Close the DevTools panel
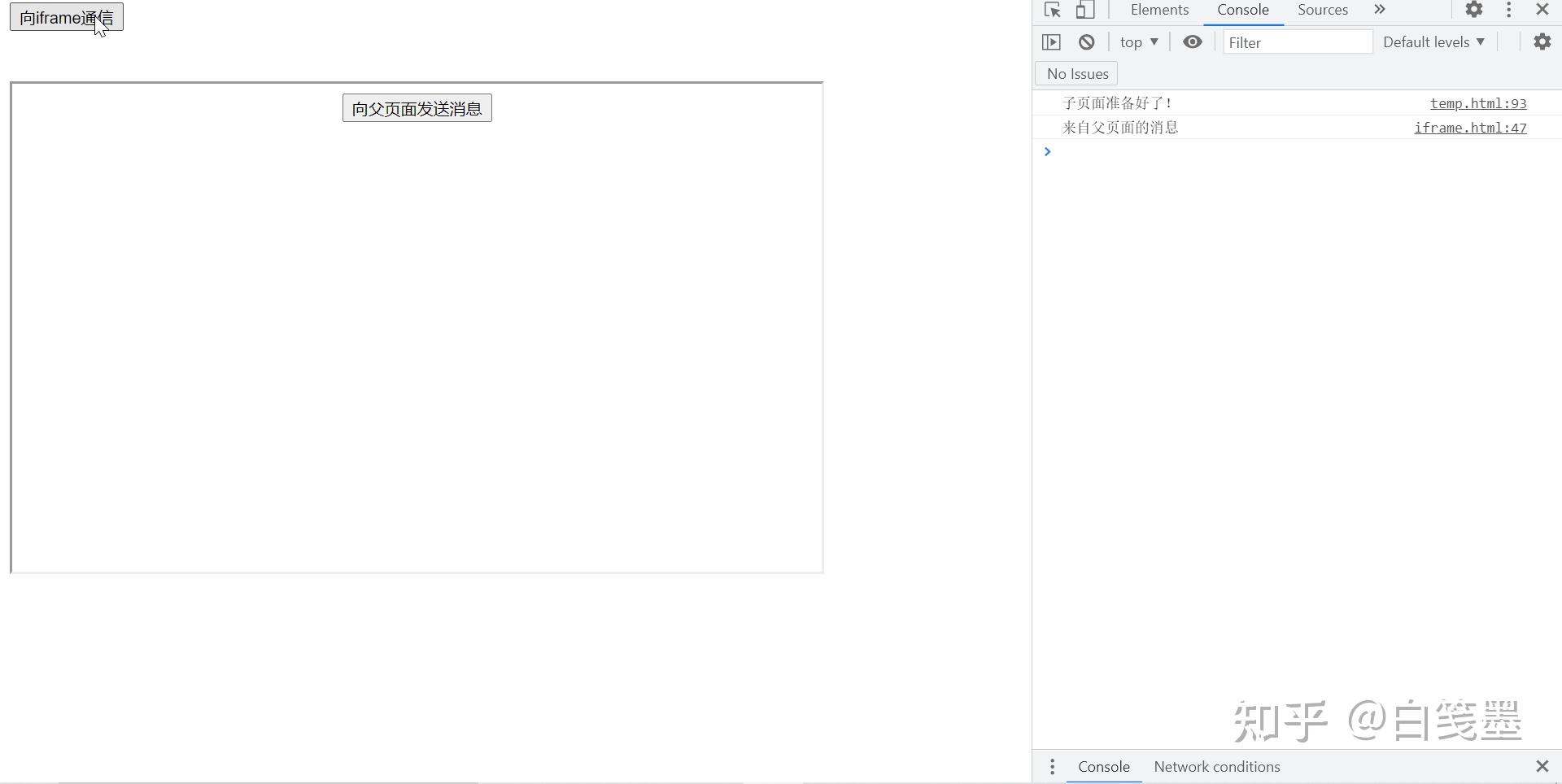Viewport: 1562px width, 784px height. coord(1542,10)
